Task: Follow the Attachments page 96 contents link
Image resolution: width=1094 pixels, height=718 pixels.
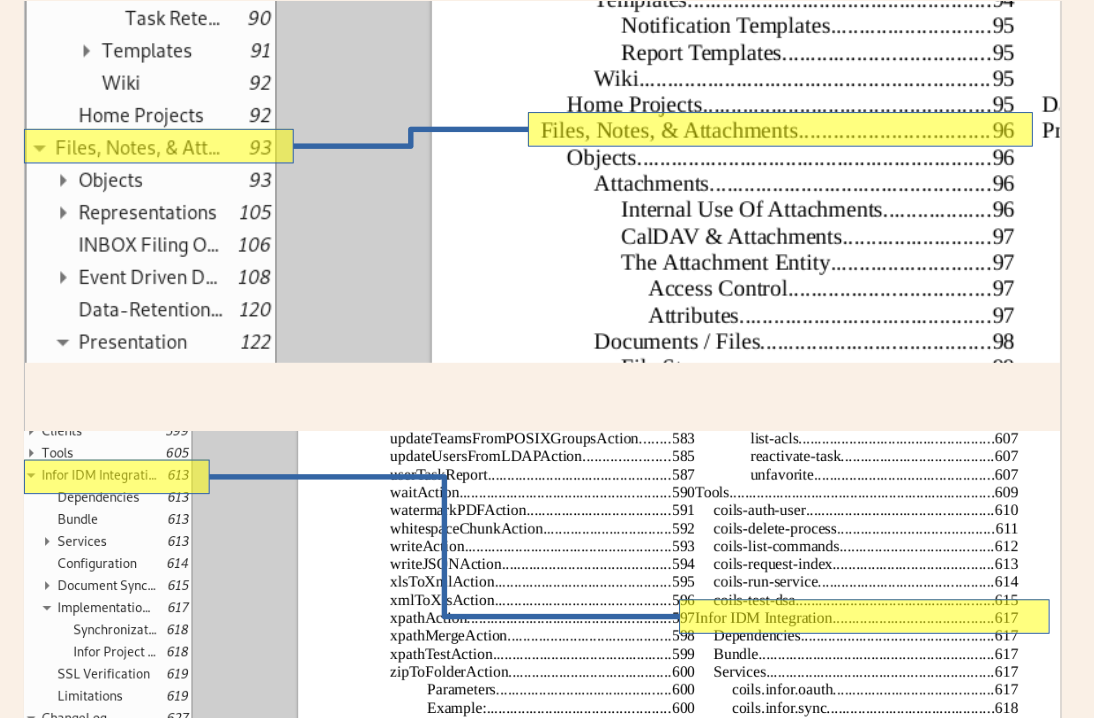Action: coord(804,184)
